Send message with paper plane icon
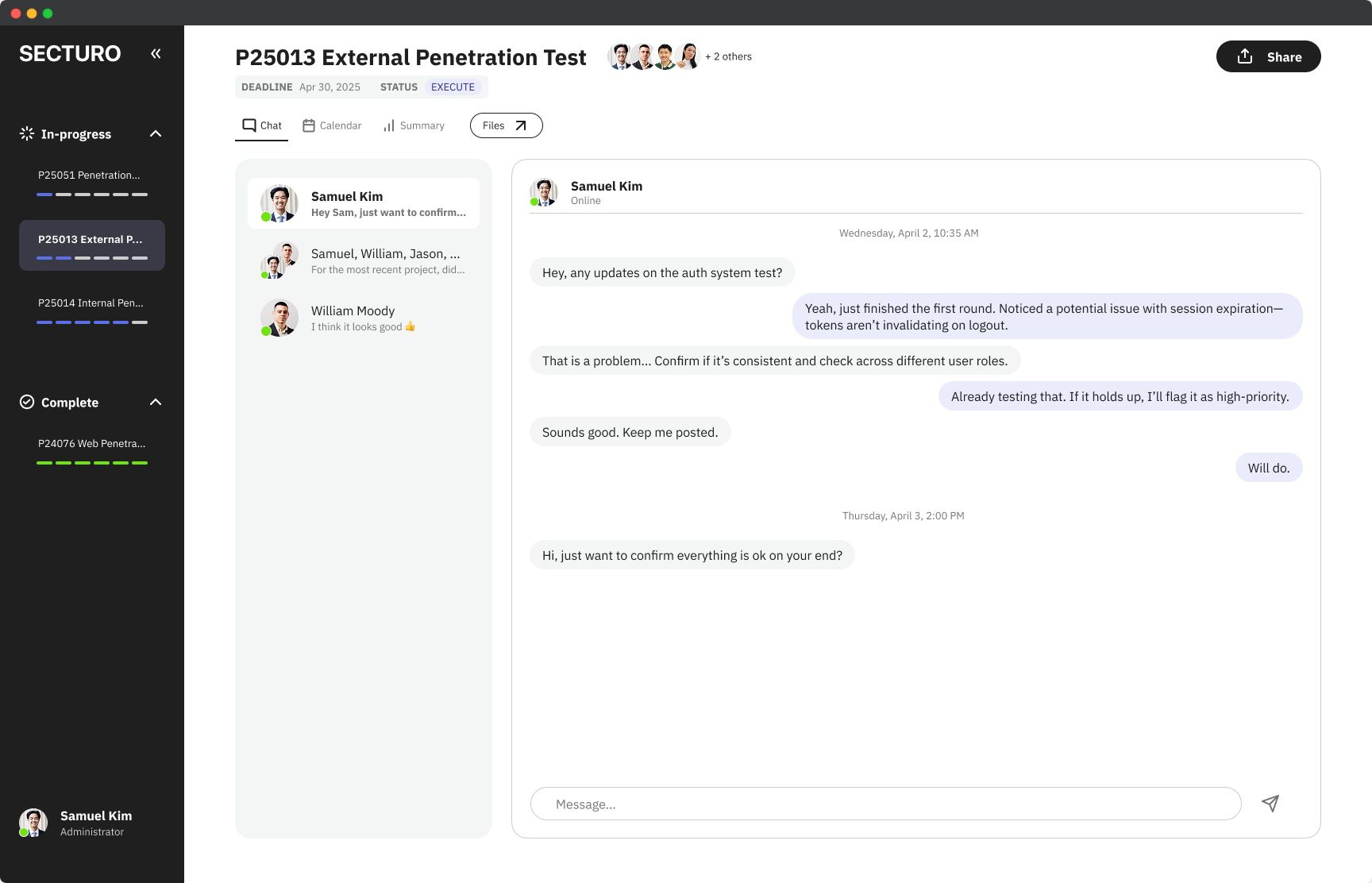 (x=1270, y=804)
